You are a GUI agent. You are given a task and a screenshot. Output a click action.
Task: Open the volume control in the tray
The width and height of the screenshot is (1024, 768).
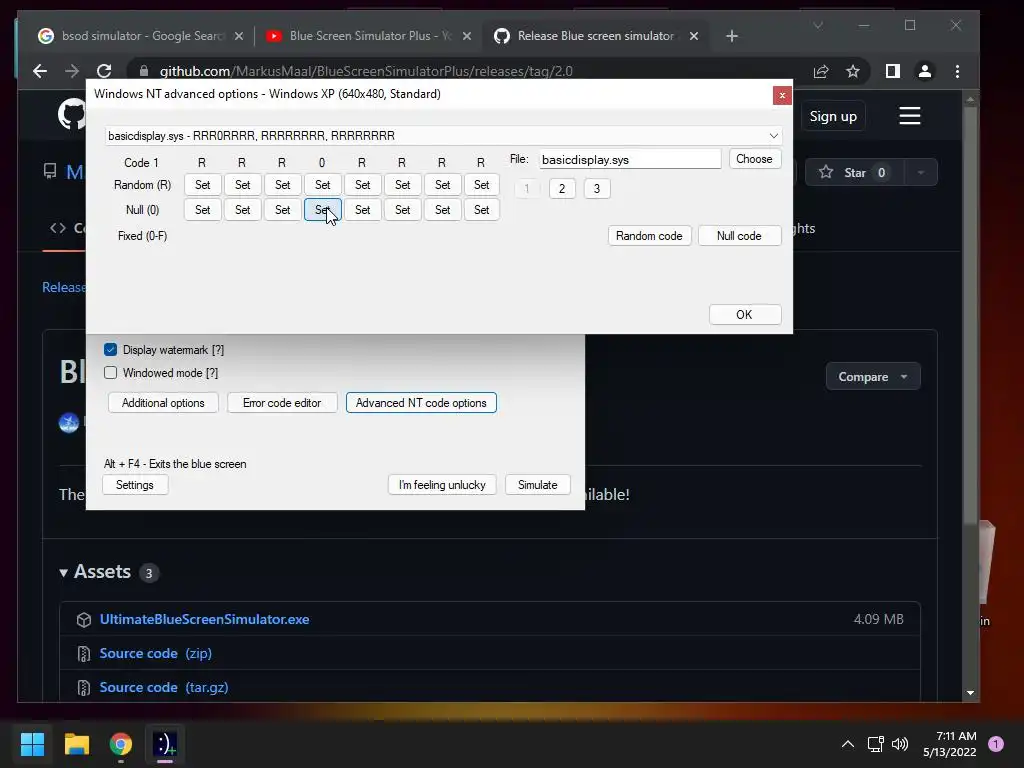[900, 744]
